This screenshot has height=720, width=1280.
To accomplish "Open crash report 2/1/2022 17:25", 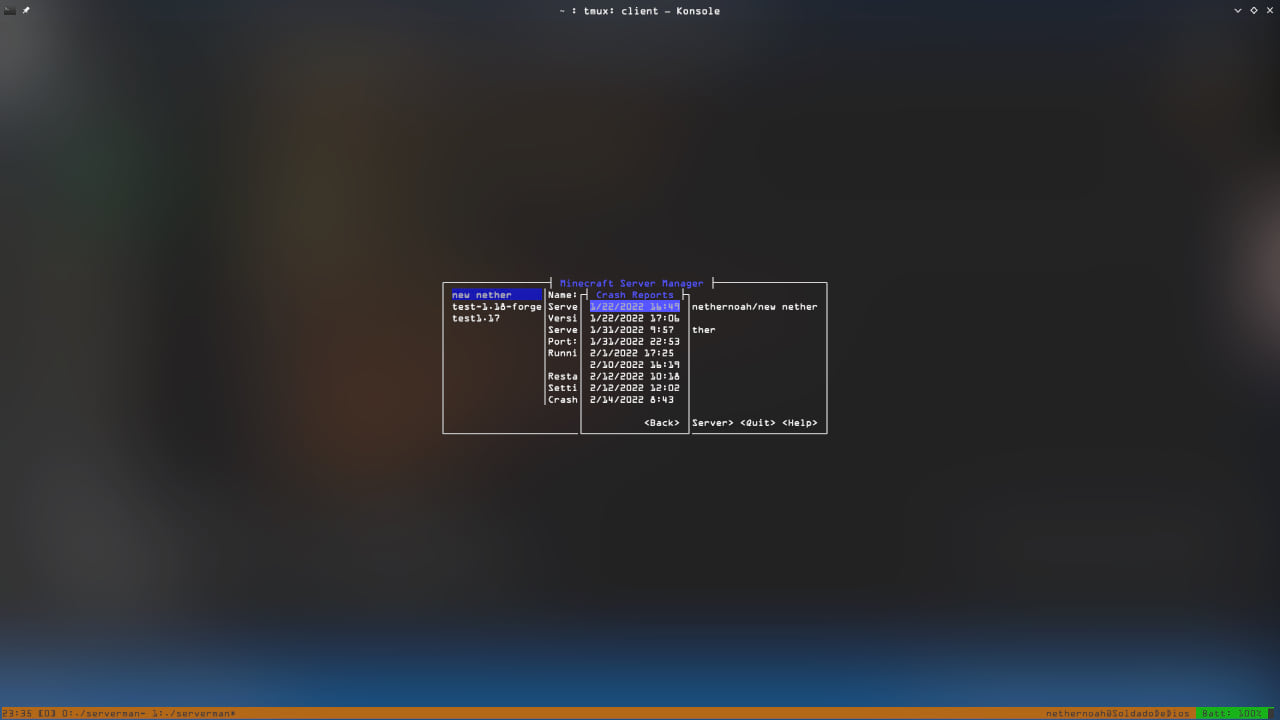I will tap(631, 353).
